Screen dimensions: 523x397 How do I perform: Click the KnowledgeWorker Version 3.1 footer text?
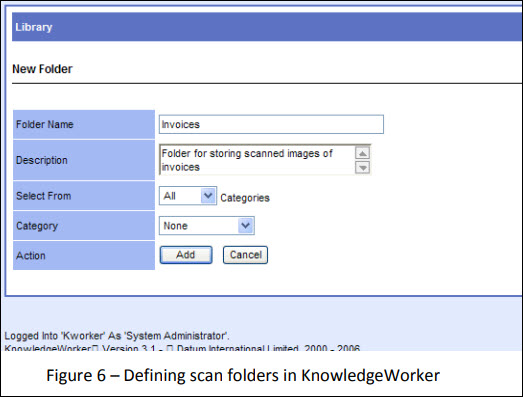[182, 347]
